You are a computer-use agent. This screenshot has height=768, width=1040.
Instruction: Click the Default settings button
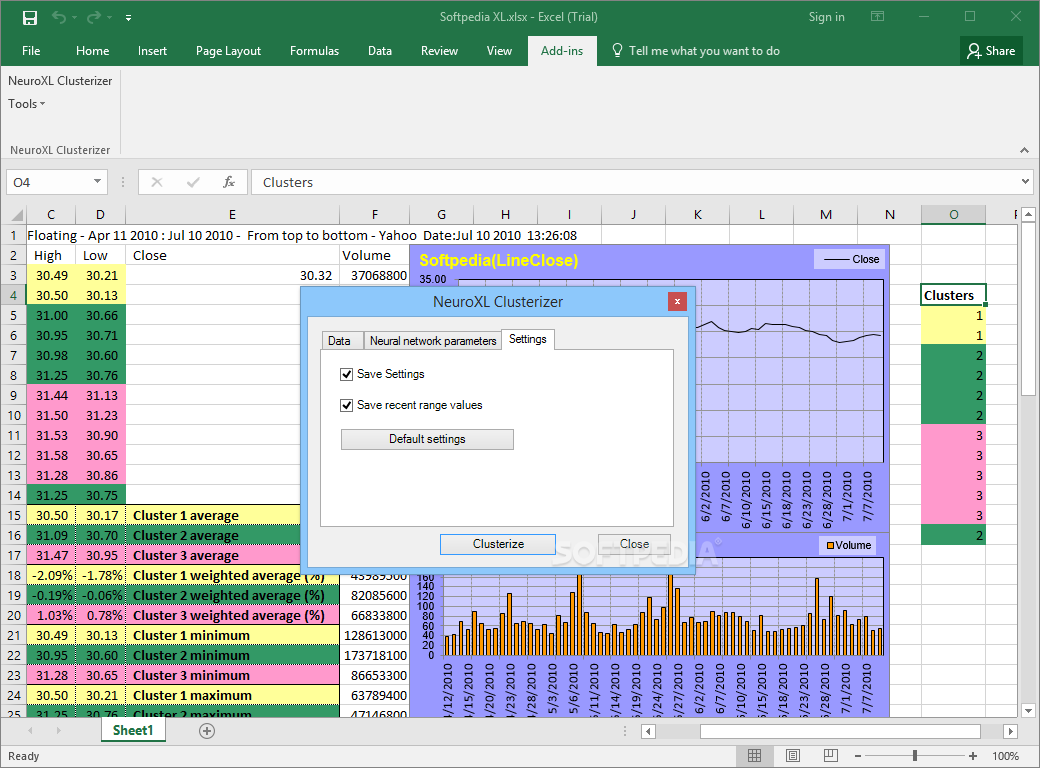coord(427,439)
